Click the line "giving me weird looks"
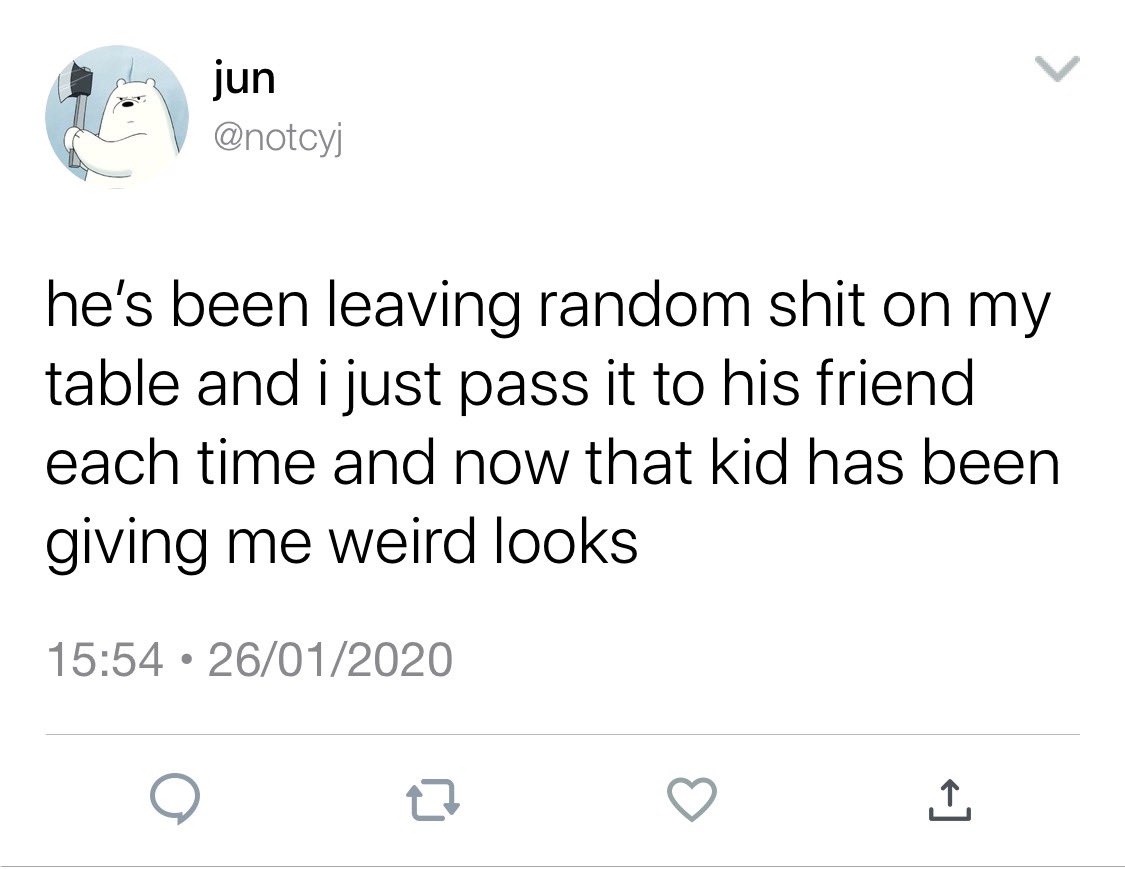This screenshot has width=1125, height=869. (342, 542)
